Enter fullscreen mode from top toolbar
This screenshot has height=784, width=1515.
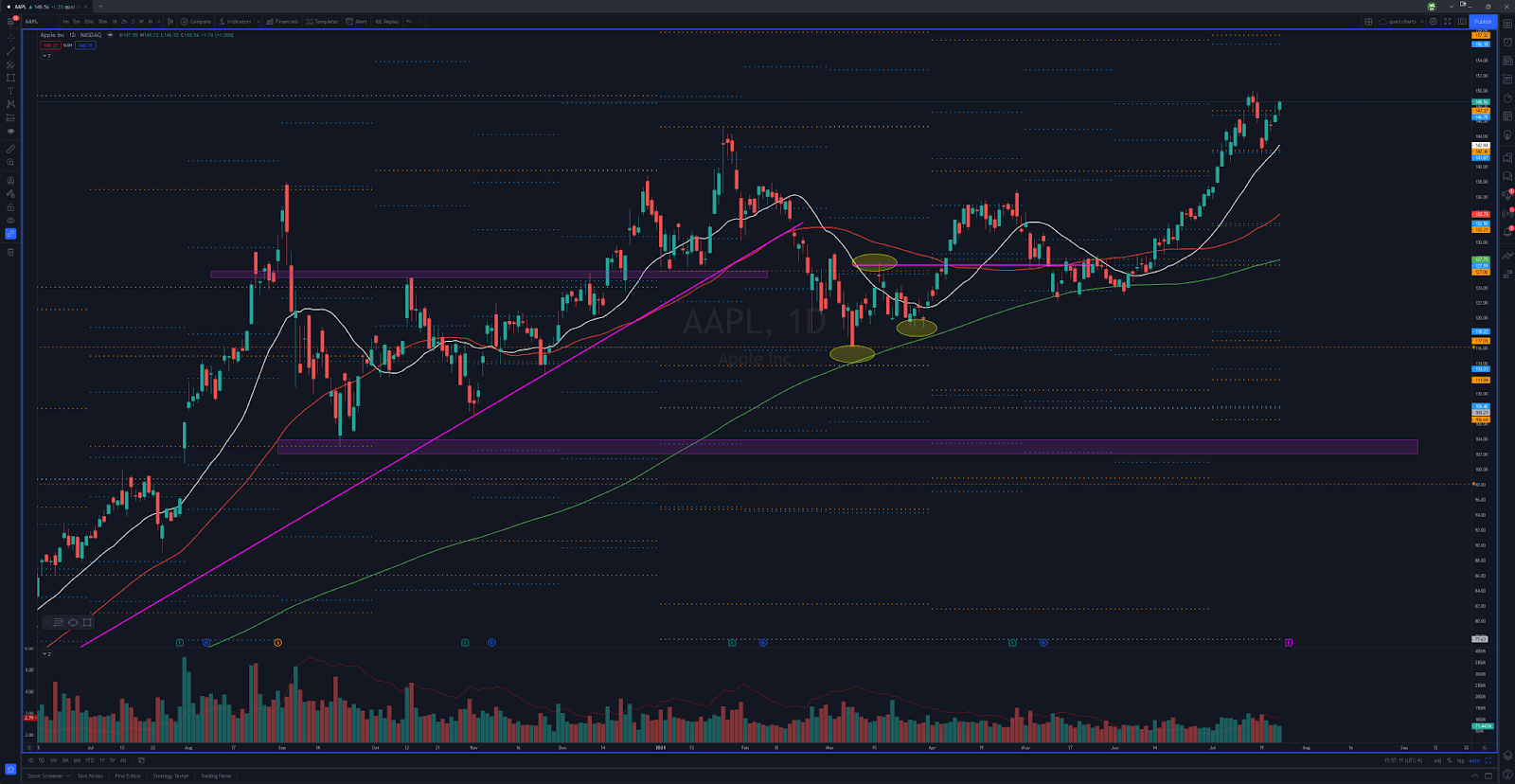coord(1447,22)
